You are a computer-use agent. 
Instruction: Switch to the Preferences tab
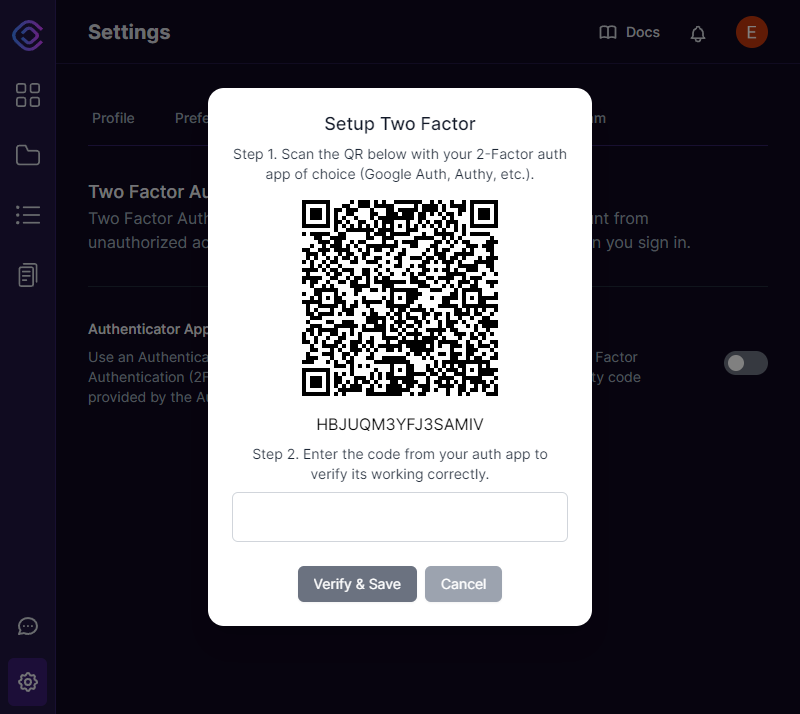[192, 118]
